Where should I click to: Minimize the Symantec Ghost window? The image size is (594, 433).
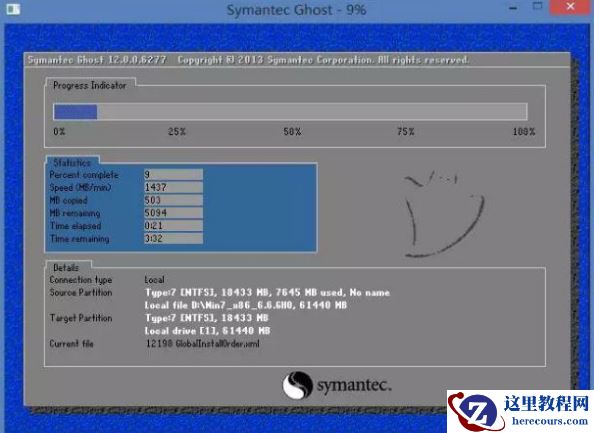tap(513, 8)
